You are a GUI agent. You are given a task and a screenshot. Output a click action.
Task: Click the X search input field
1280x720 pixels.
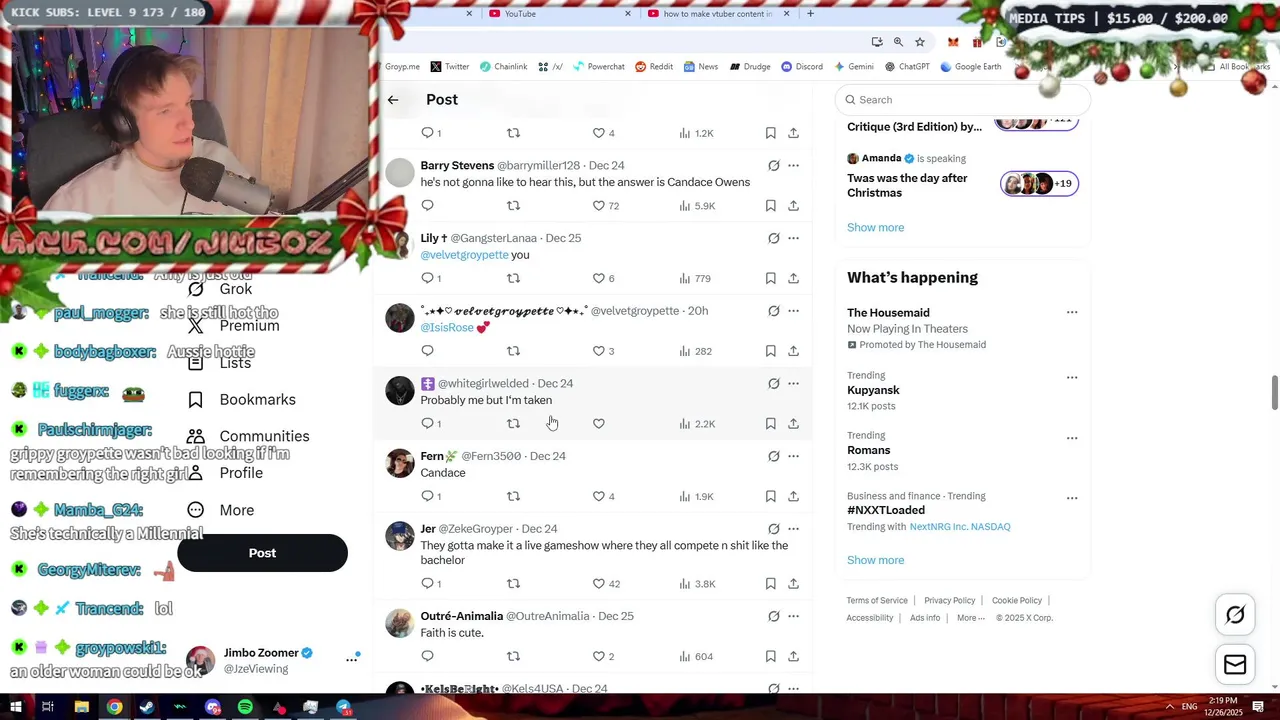tap(962, 100)
